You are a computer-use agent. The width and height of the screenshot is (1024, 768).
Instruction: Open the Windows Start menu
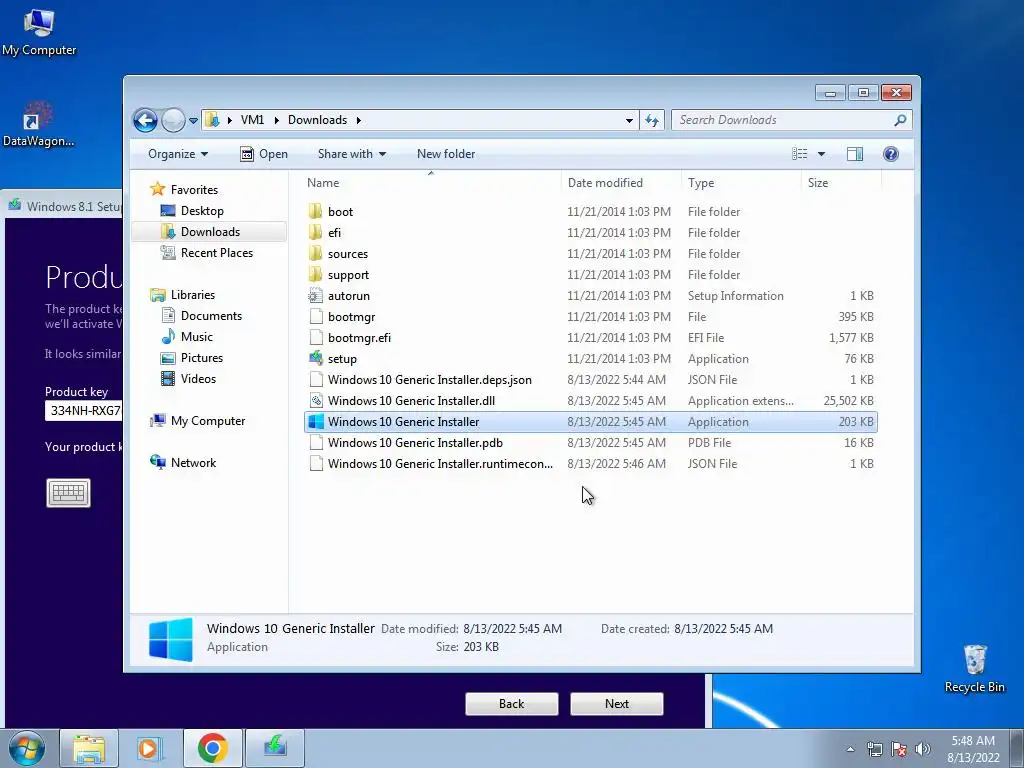point(26,748)
